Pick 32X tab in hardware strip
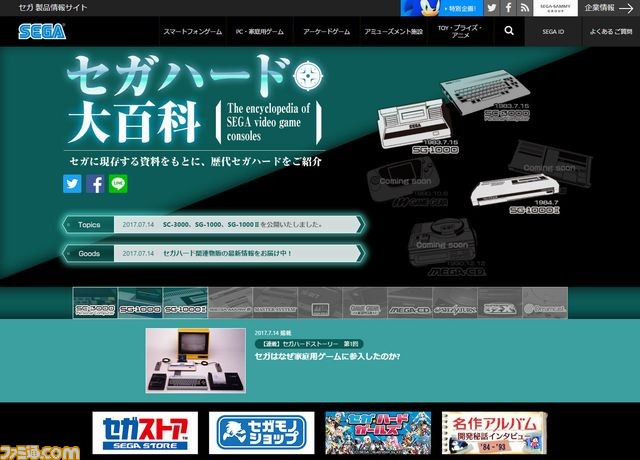Viewport: 640px width, 460px height. click(500, 303)
